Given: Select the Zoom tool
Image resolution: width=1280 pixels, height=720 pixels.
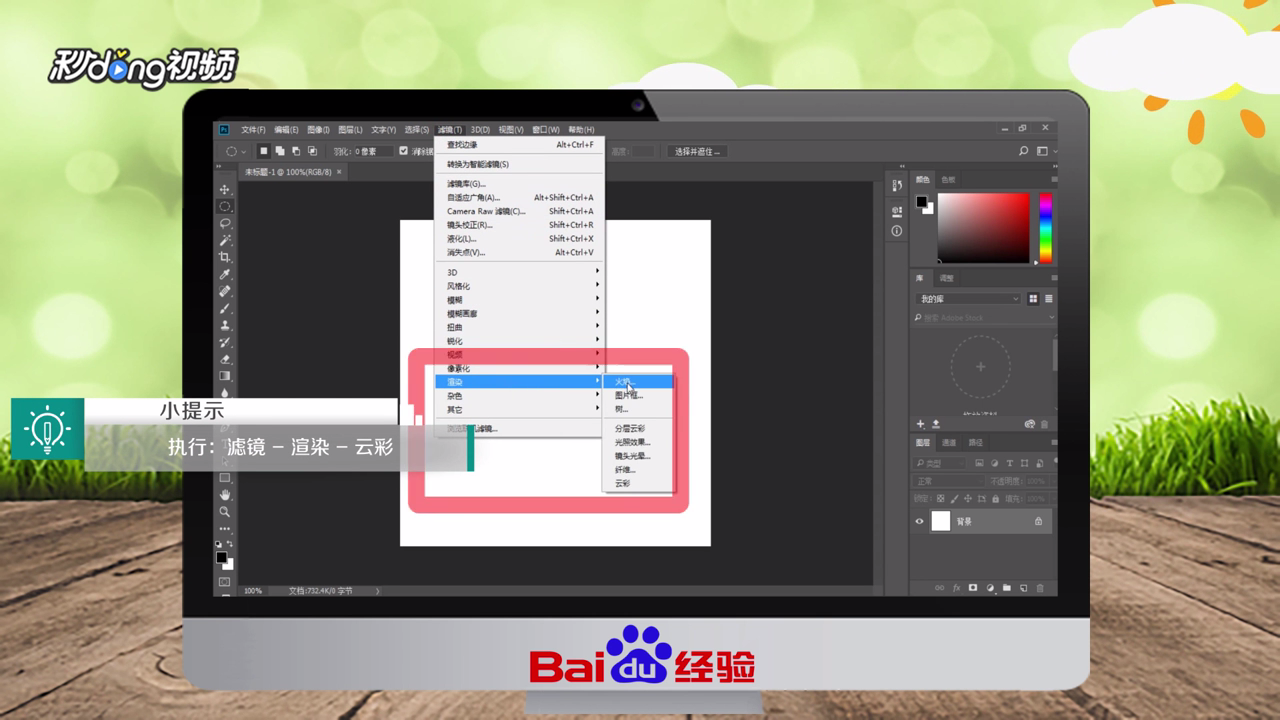Looking at the screenshot, I should tap(225, 512).
